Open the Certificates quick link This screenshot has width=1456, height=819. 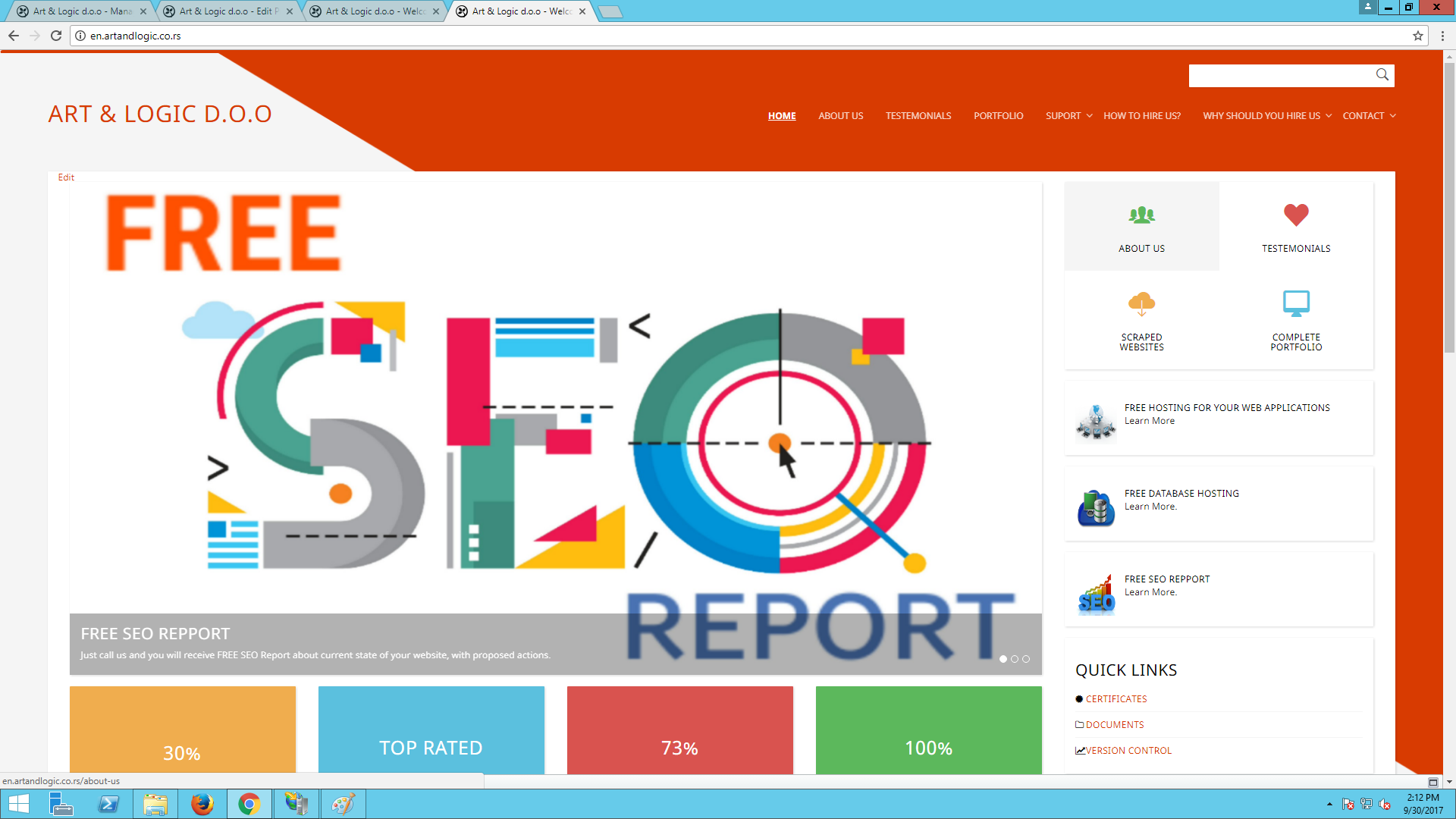[x=1116, y=699]
